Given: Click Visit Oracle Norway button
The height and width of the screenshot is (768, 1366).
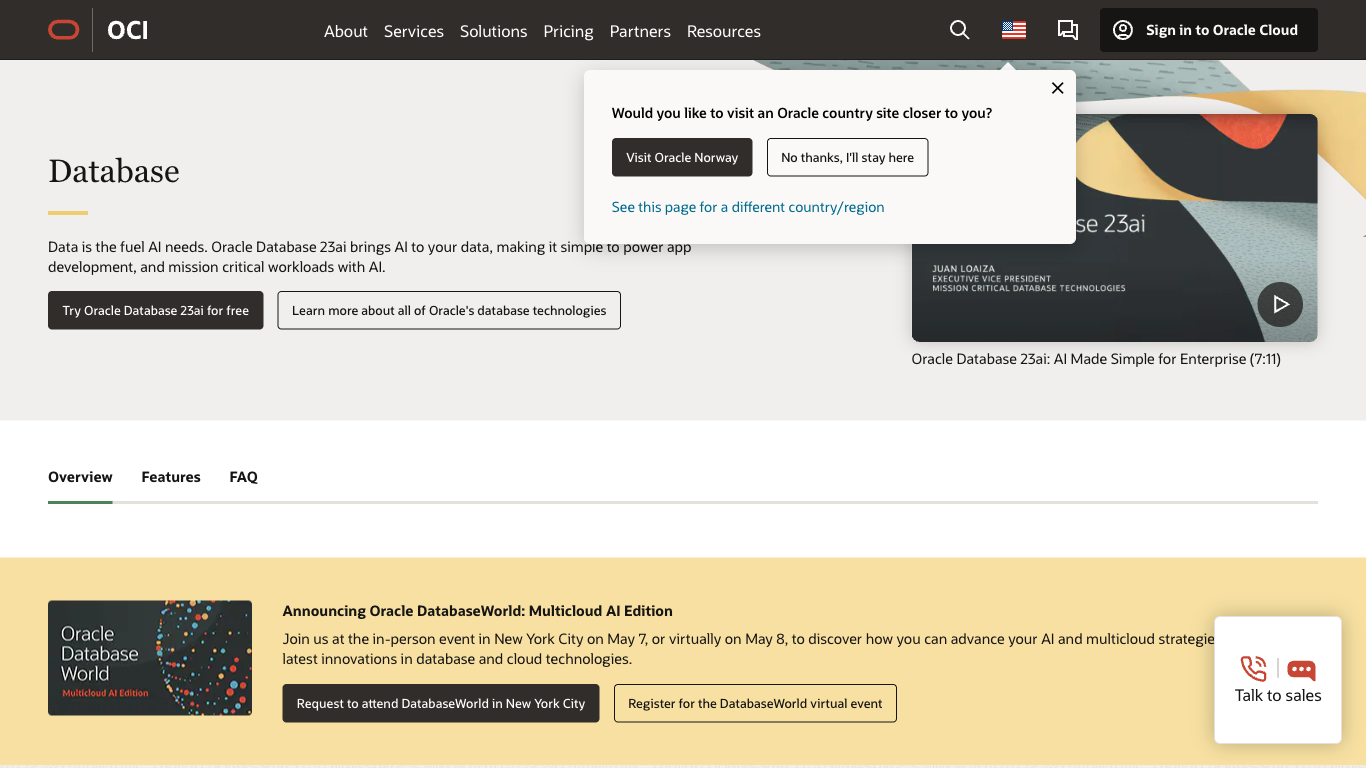Looking at the screenshot, I should tap(682, 157).
